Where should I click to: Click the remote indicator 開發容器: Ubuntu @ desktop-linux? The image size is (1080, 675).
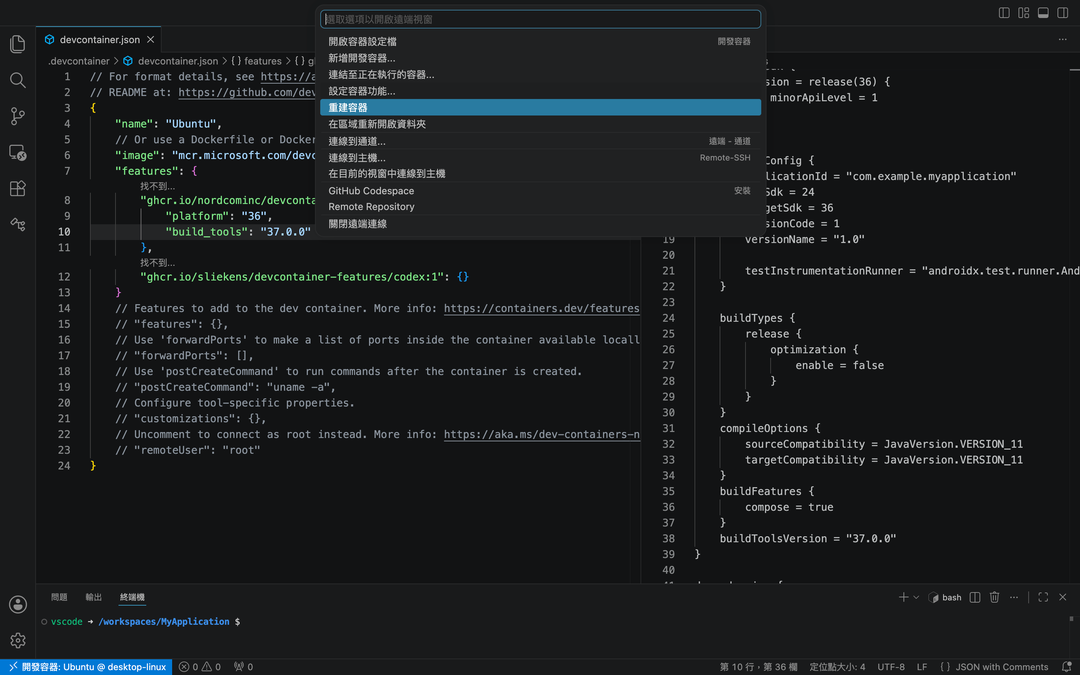[x=87, y=667]
